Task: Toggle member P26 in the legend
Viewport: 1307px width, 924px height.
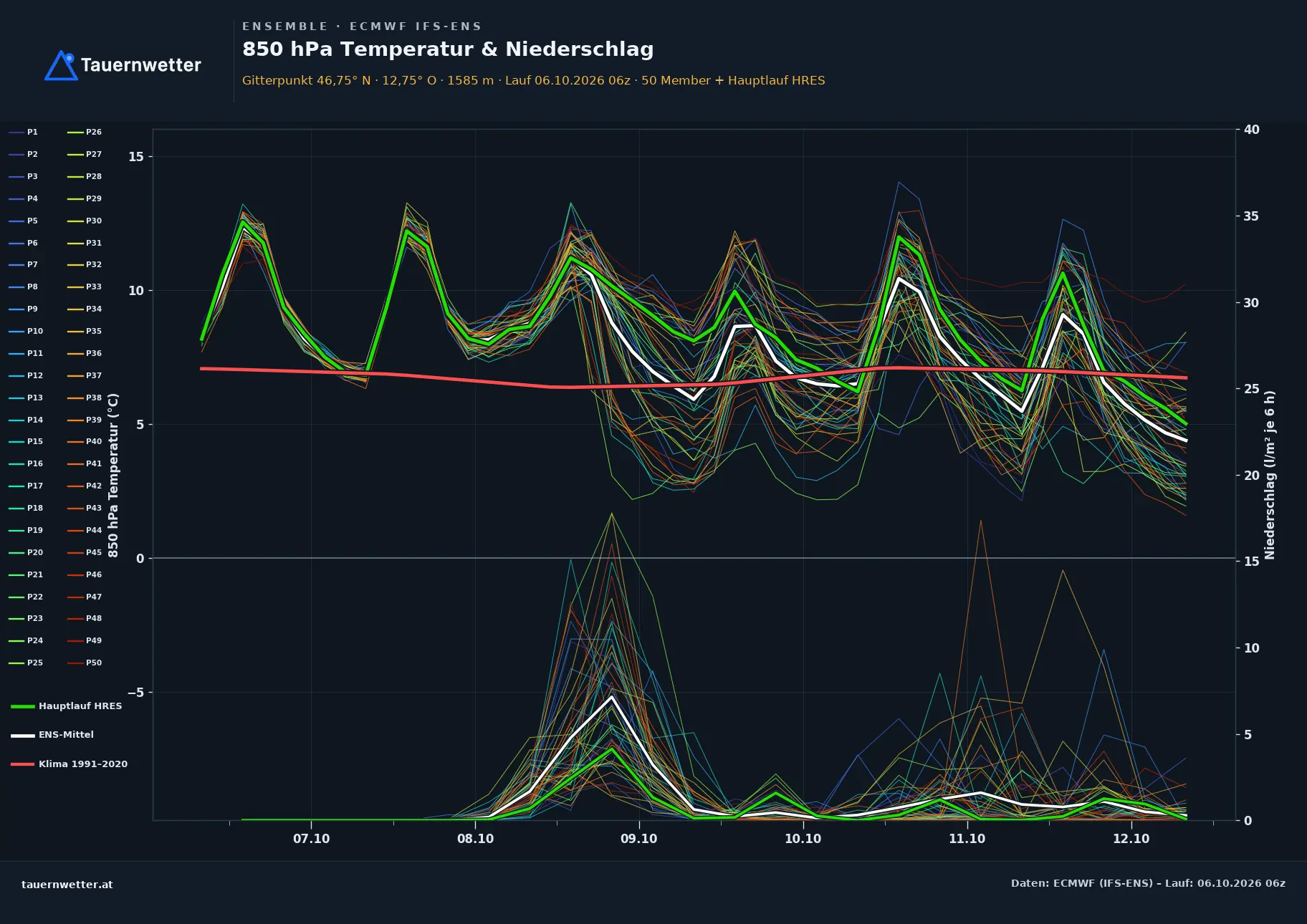Action: pos(85,133)
